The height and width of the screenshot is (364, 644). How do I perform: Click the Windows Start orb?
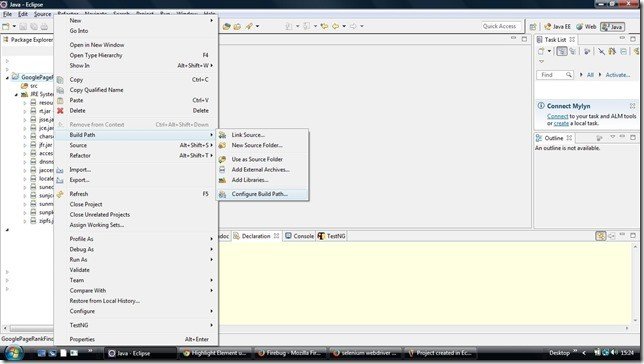pos(13,353)
